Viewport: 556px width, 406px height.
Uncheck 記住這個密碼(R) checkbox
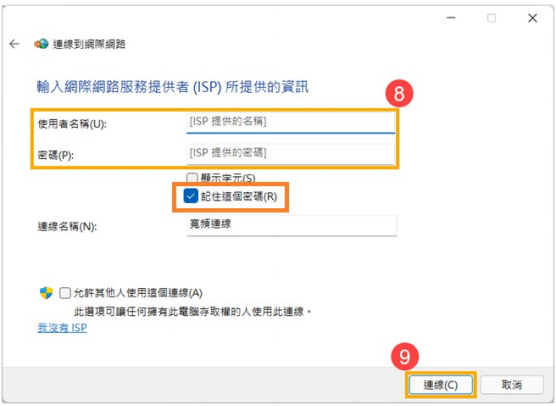pyautogui.click(x=191, y=196)
